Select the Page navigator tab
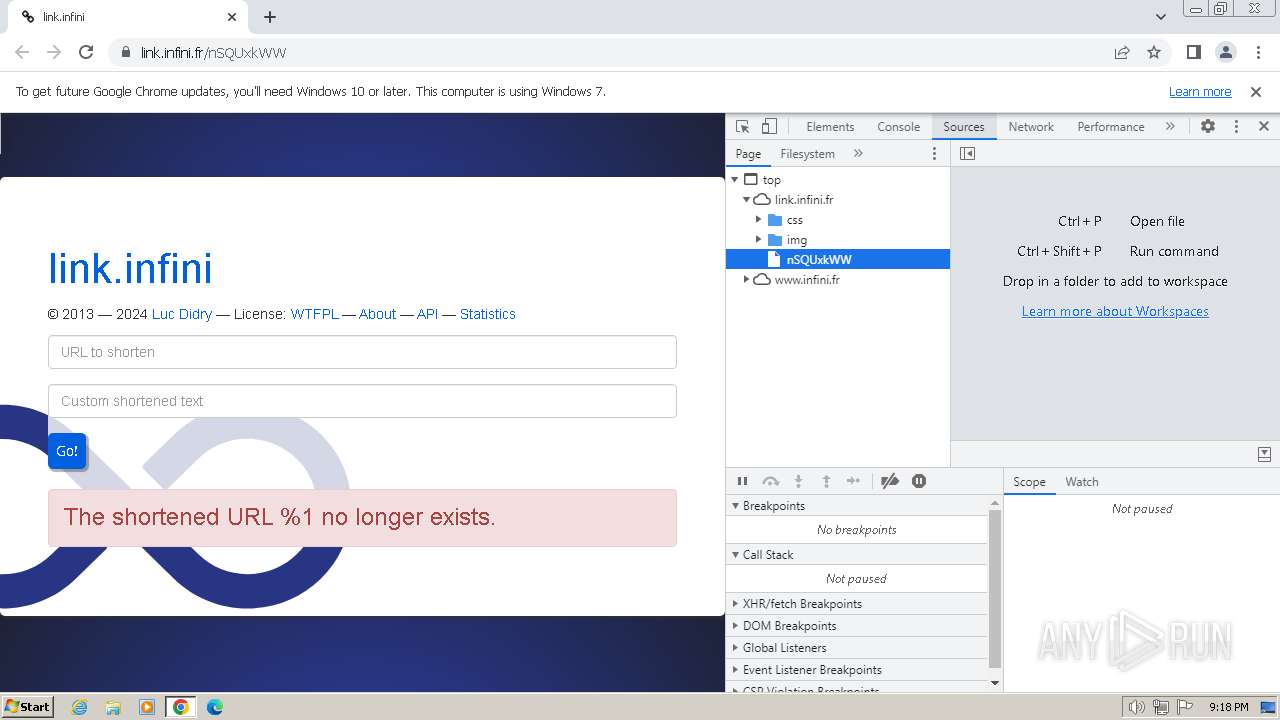Screen dimensions: 1280x720 [748, 154]
